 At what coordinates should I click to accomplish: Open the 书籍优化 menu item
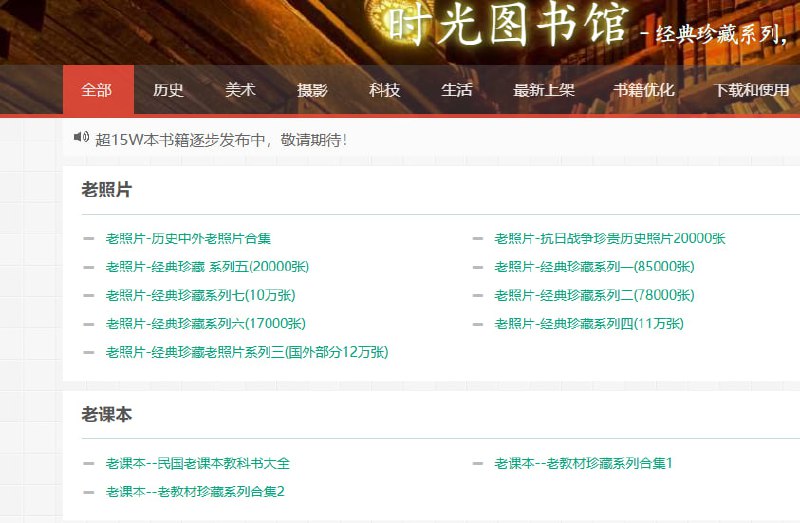[644, 90]
